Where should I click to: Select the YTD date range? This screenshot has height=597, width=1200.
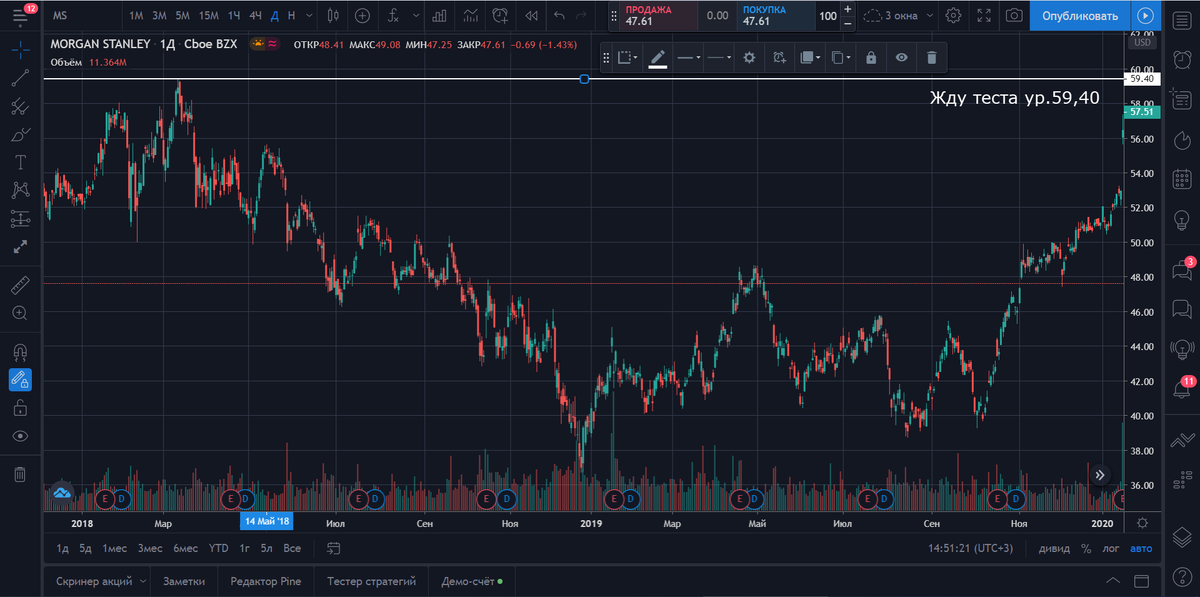click(x=218, y=548)
